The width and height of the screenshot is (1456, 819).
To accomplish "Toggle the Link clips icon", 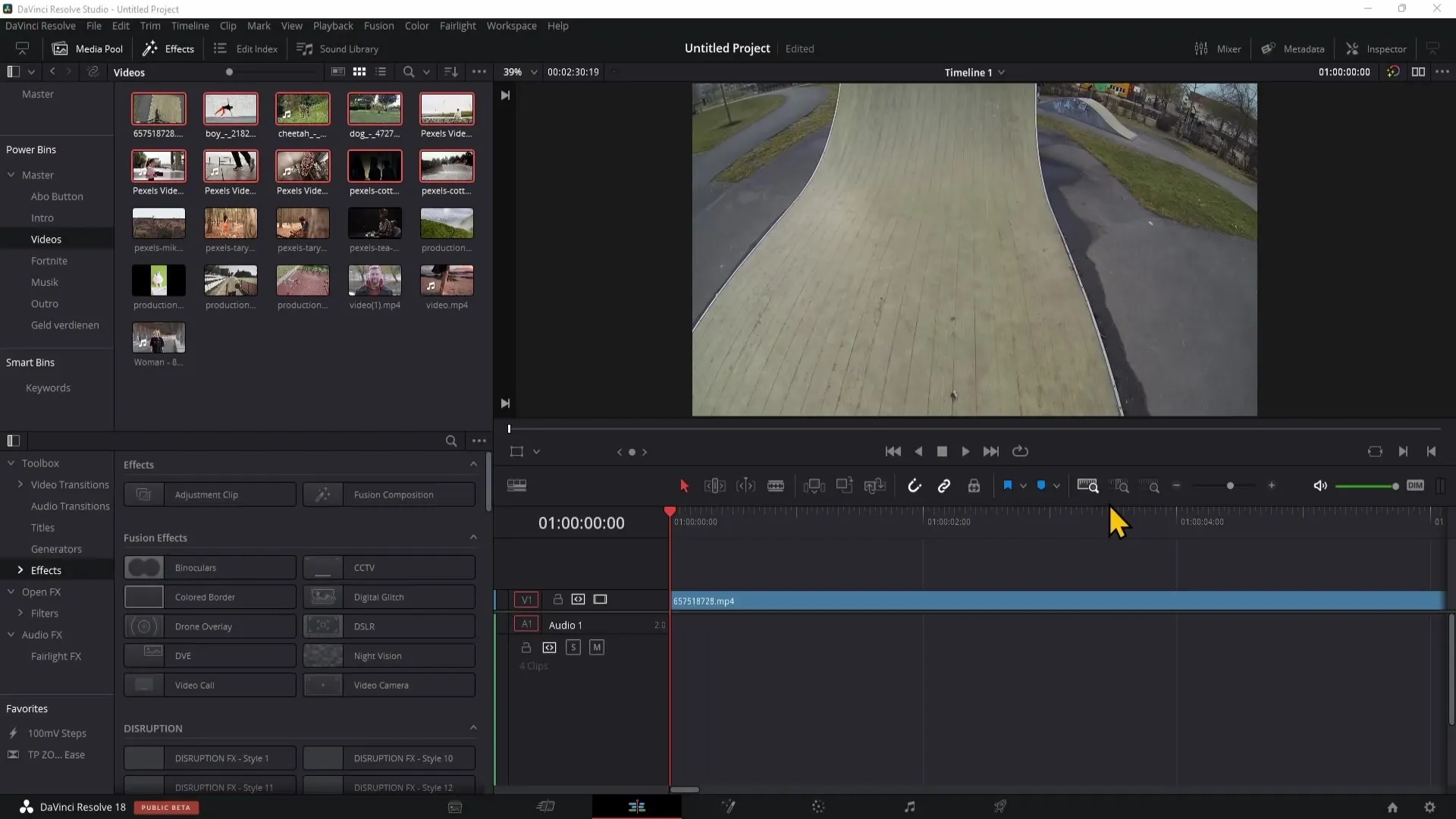I will (x=944, y=486).
